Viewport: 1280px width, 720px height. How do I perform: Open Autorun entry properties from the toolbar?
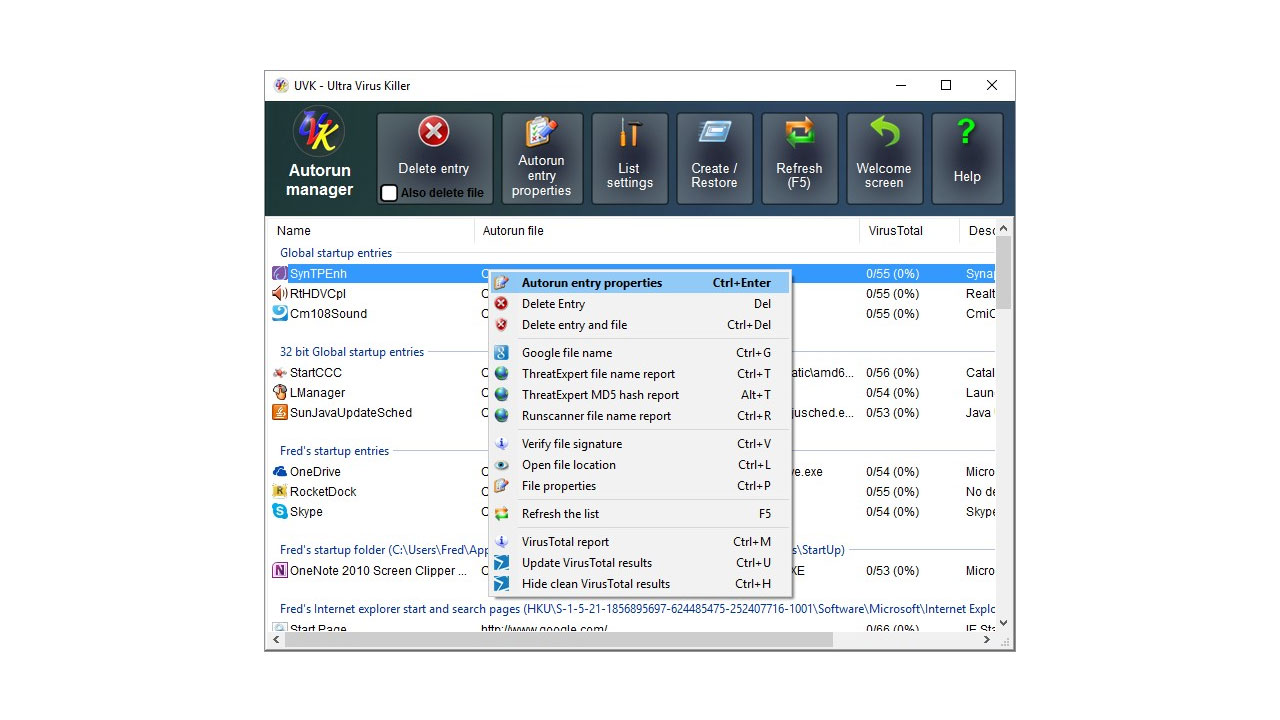pyautogui.click(x=541, y=159)
